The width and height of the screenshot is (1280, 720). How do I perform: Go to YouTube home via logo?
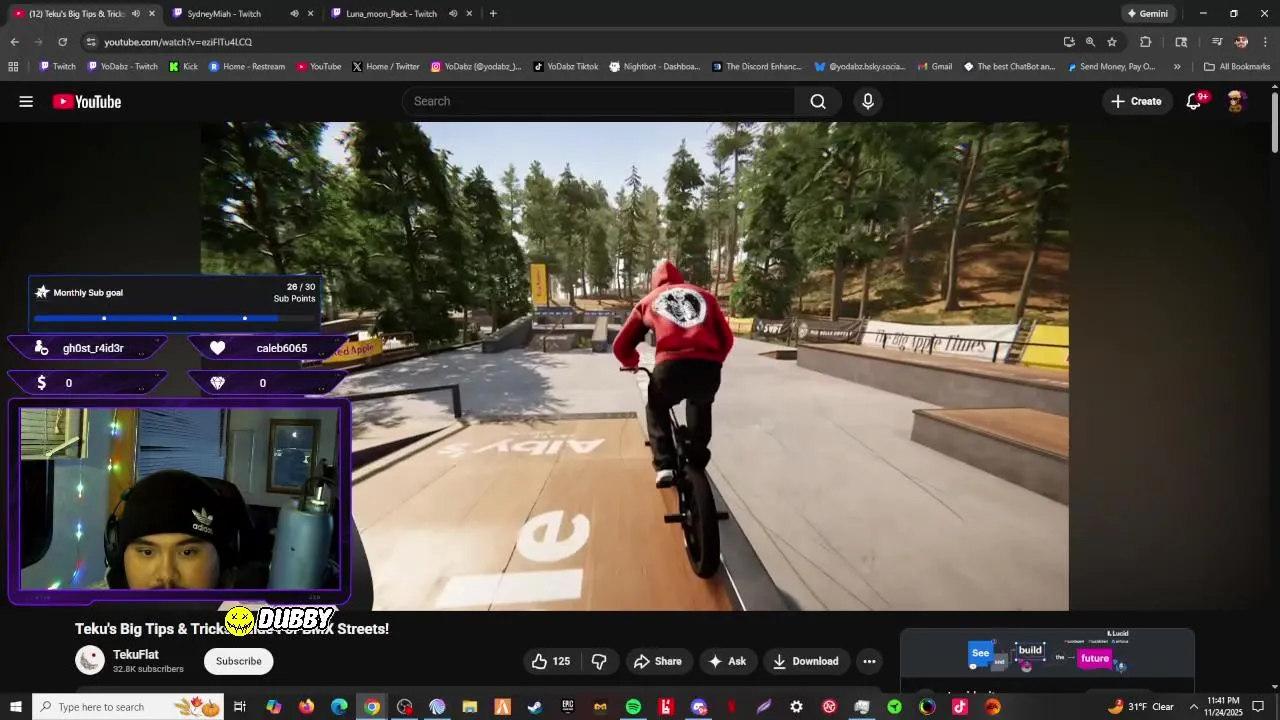click(87, 101)
